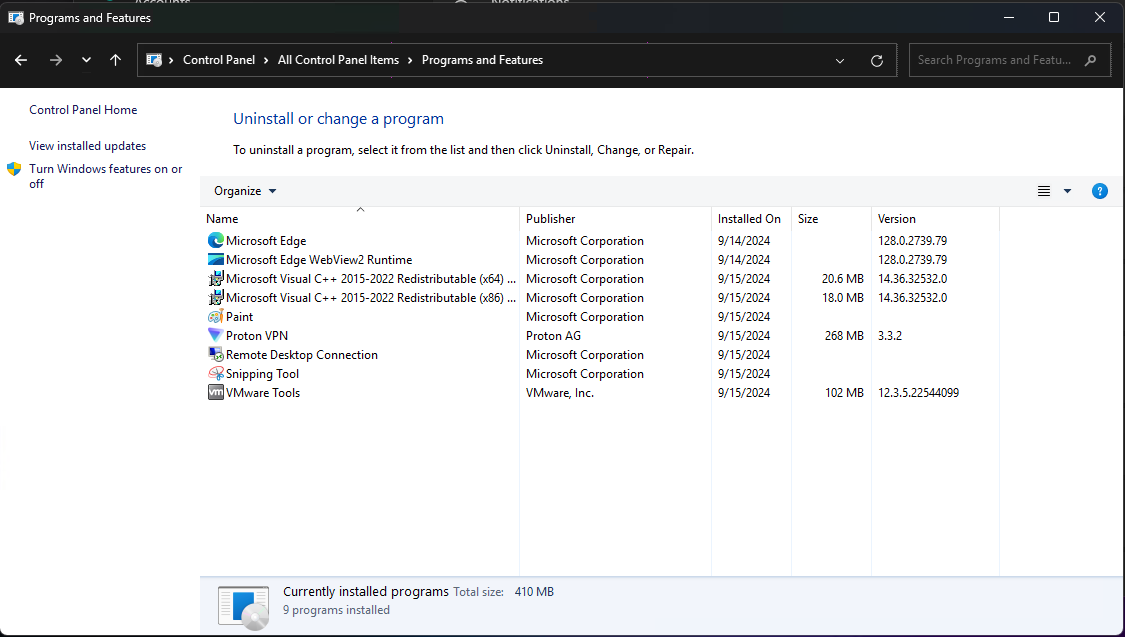Click Programs and Features breadcrumb
Screen dimensions: 1125x637
tap(482, 60)
